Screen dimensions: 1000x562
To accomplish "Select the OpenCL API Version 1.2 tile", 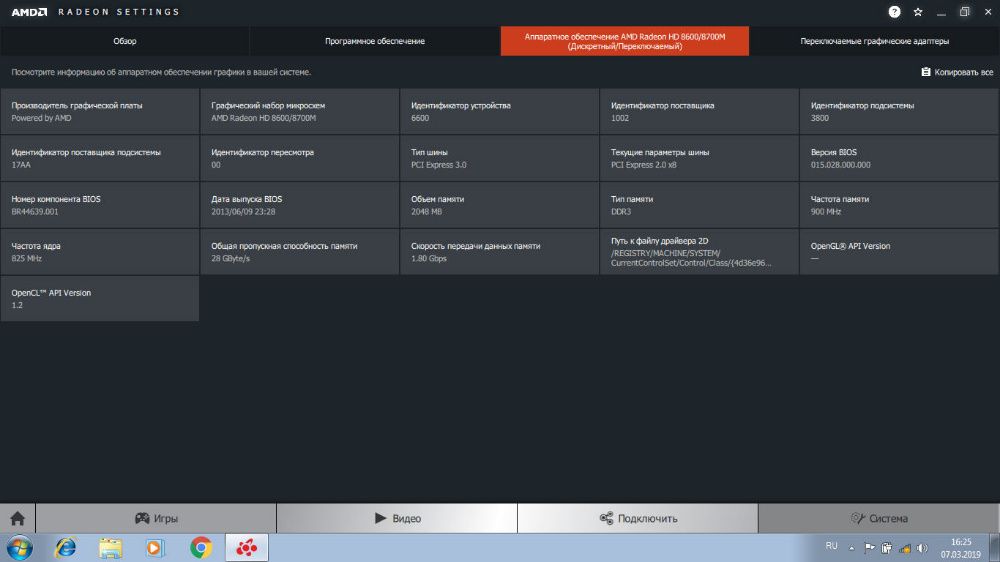I will click(x=99, y=299).
